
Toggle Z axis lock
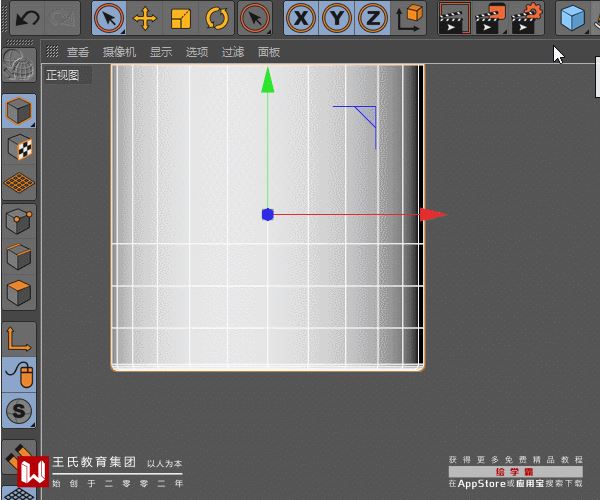(372, 18)
